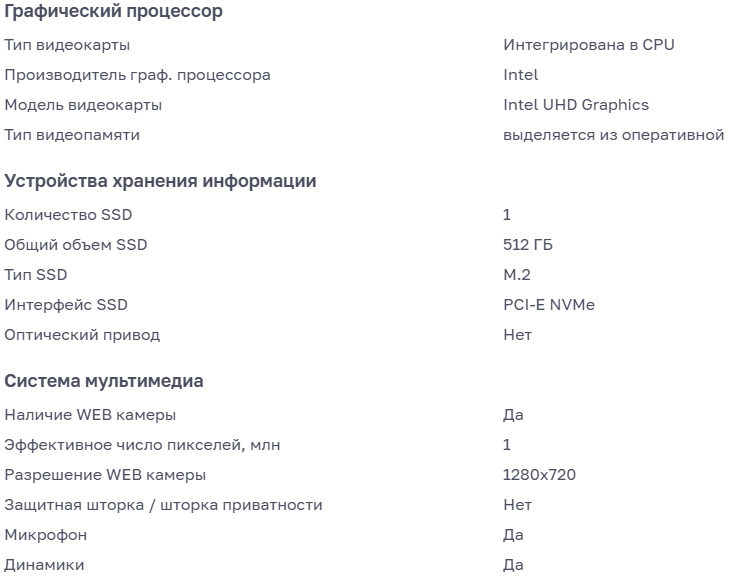
Task: Click the "Динамики" label
Action: [44, 565]
